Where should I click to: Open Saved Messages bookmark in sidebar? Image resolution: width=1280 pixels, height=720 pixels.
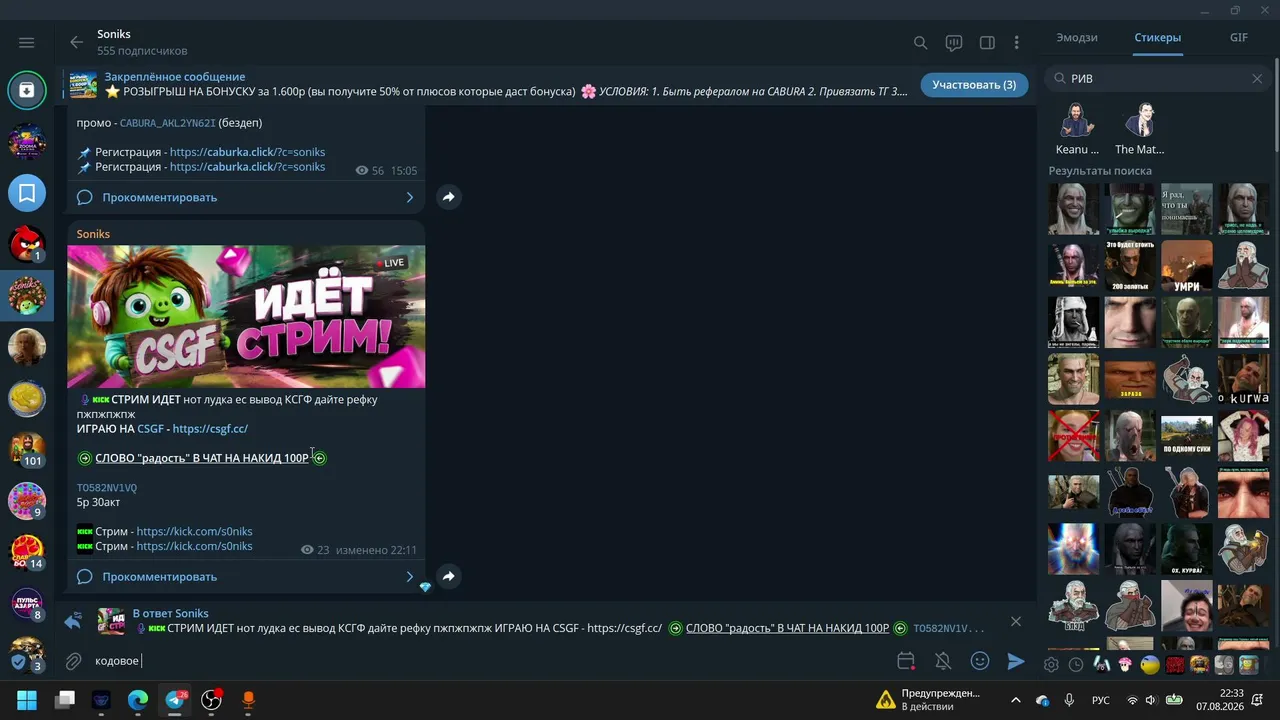pyautogui.click(x=27, y=193)
